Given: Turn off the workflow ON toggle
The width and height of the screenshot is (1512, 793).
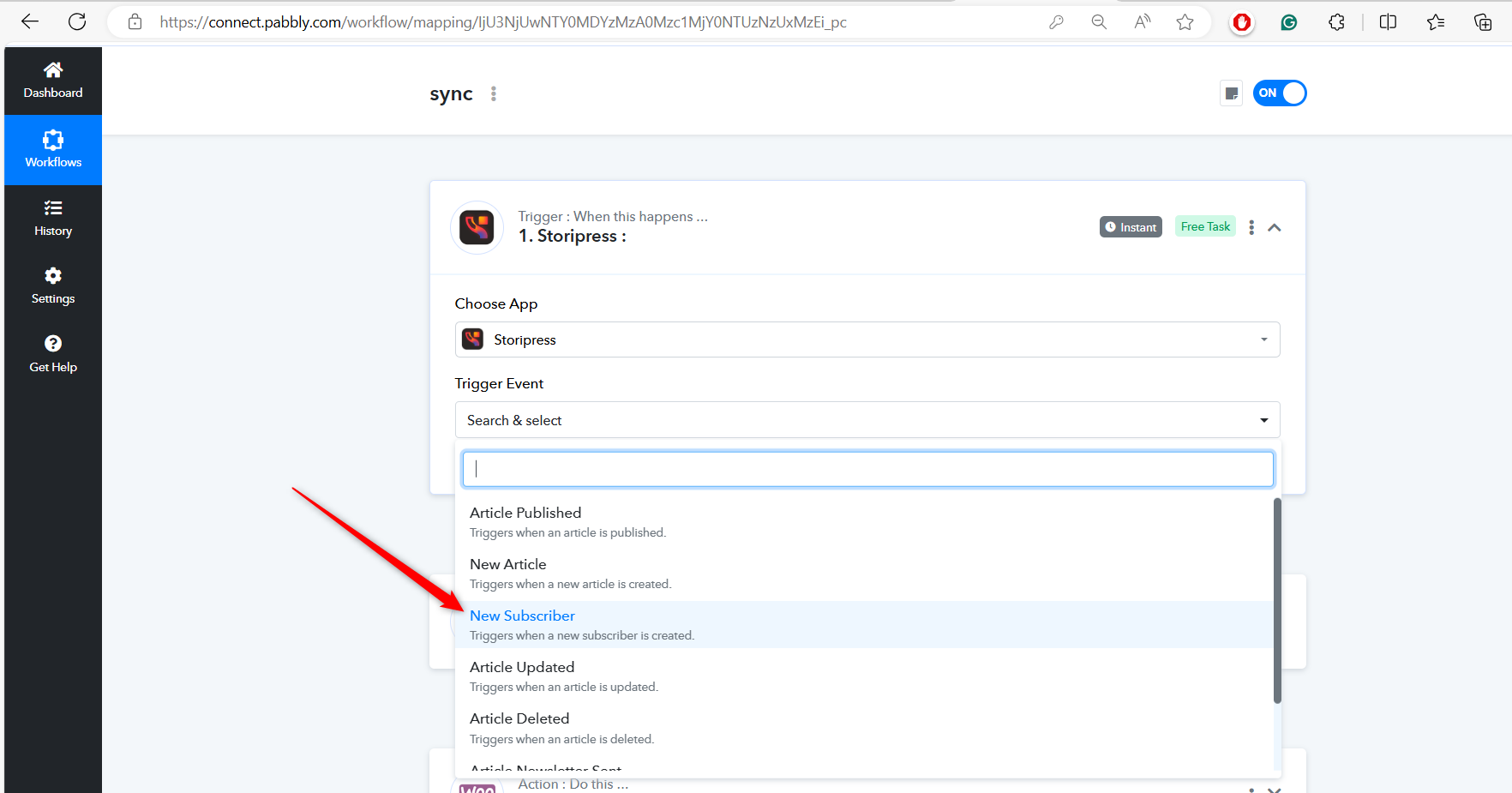Looking at the screenshot, I should point(1279,93).
